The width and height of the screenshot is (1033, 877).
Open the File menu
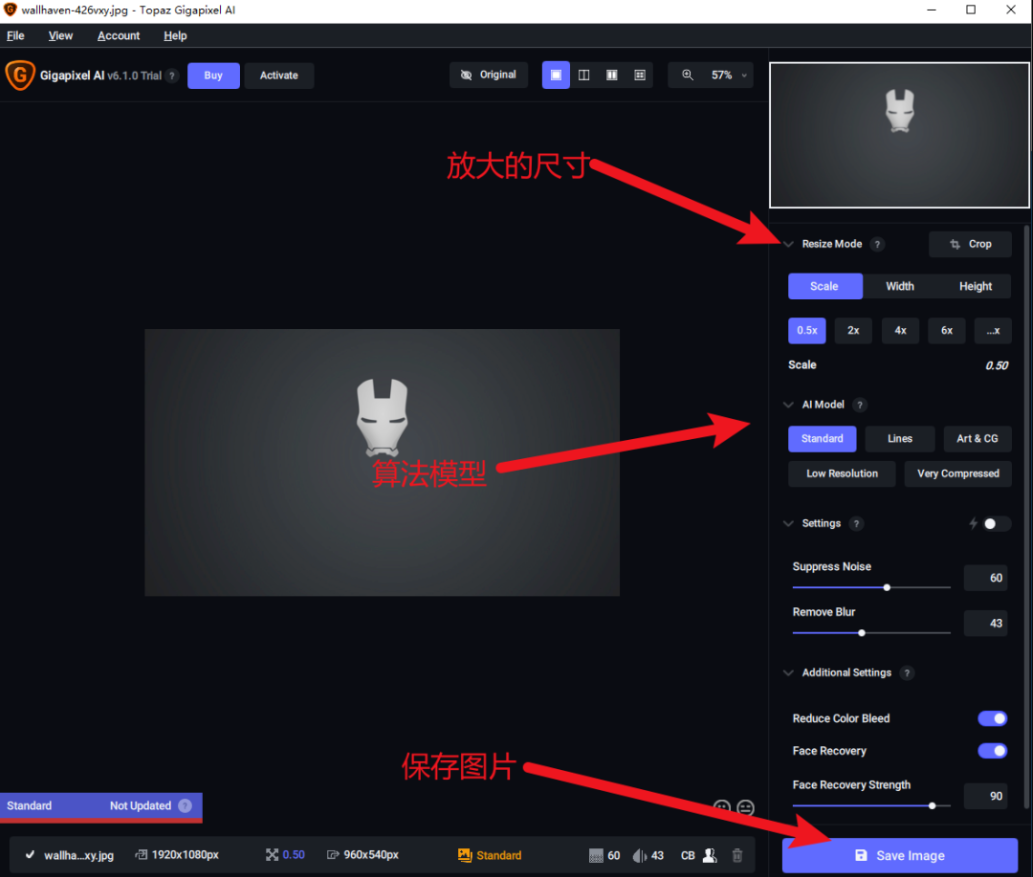(15, 36)
